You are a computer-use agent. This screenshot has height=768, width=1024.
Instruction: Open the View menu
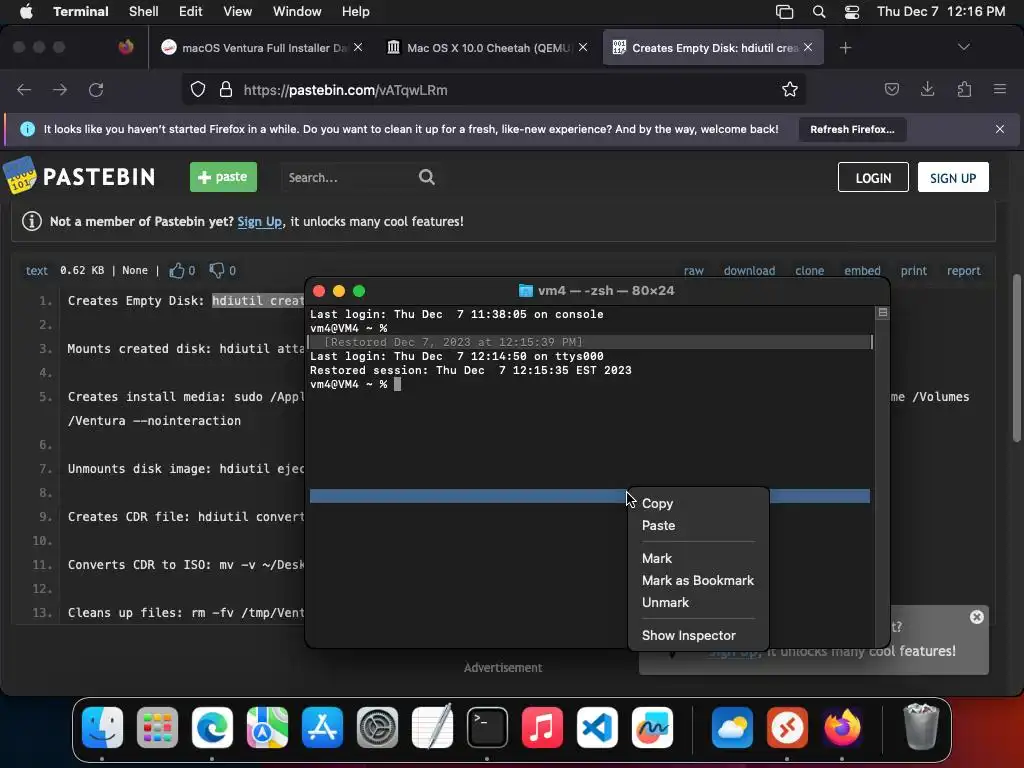coord(237,12)
